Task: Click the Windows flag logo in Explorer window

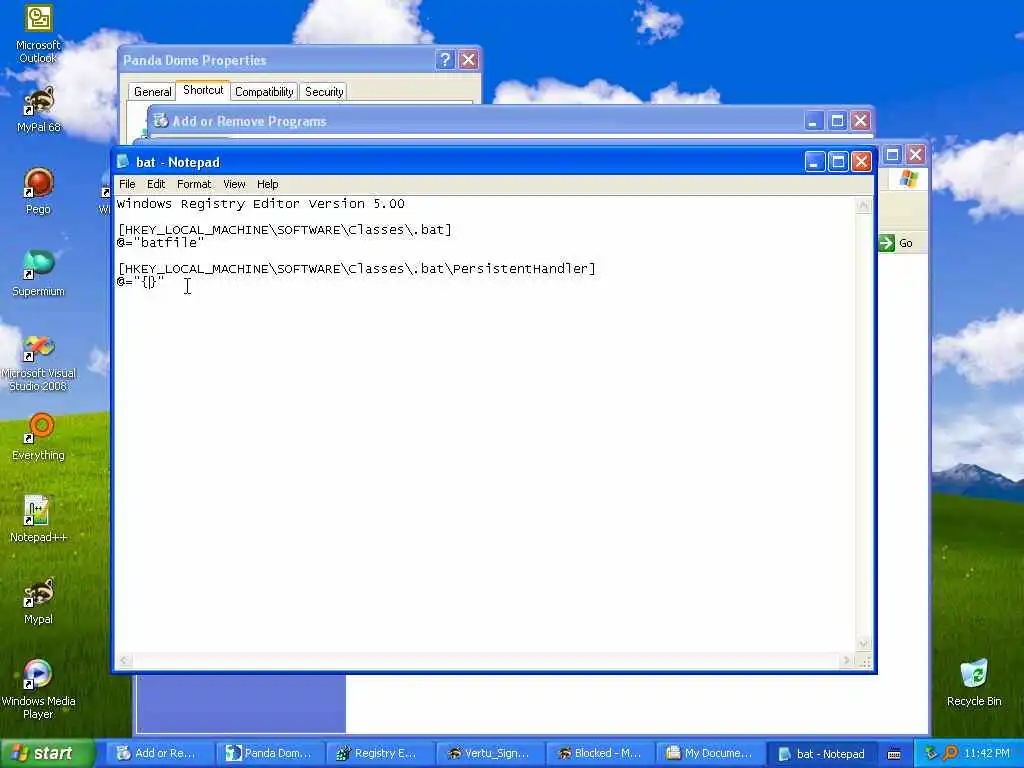Action: [x=908, y=178]
